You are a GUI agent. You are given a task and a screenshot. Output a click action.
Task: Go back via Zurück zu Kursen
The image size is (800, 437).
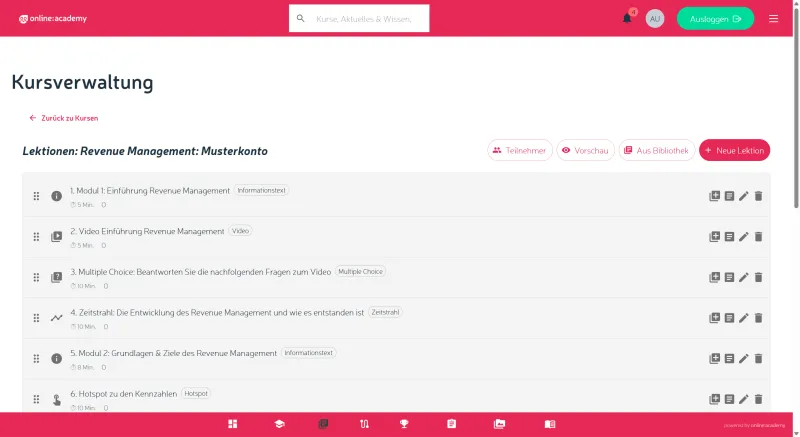point(64,118)
